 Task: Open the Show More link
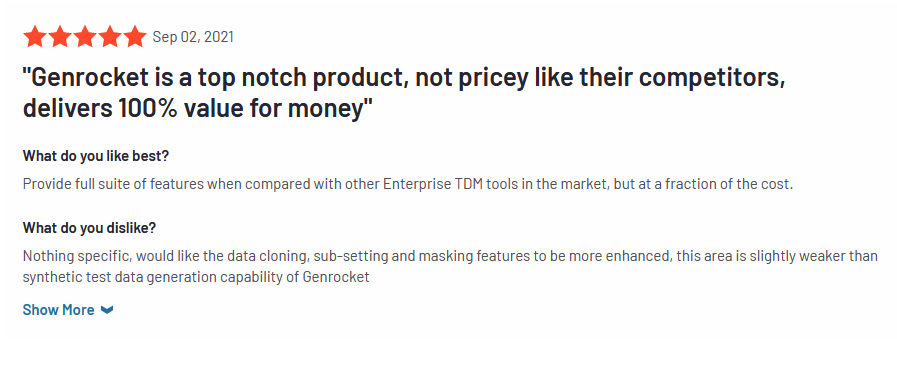tap(58, 310)
